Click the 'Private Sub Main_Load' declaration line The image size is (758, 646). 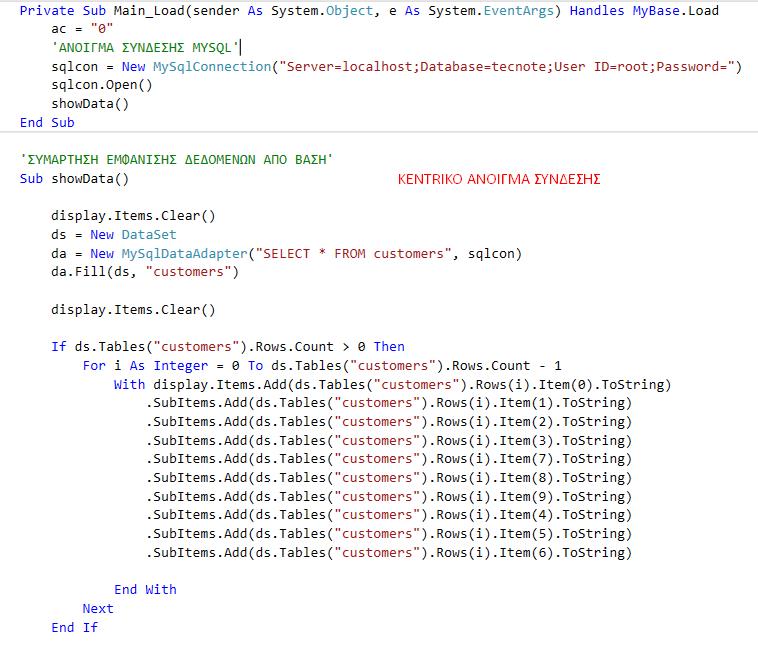click(x=369, y=11)
